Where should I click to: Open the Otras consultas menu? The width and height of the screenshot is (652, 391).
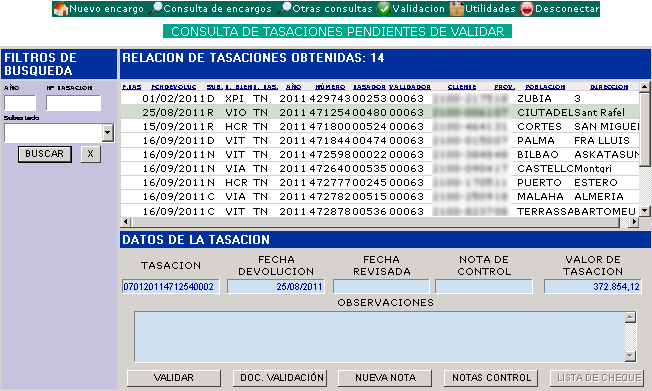point(333,9)
